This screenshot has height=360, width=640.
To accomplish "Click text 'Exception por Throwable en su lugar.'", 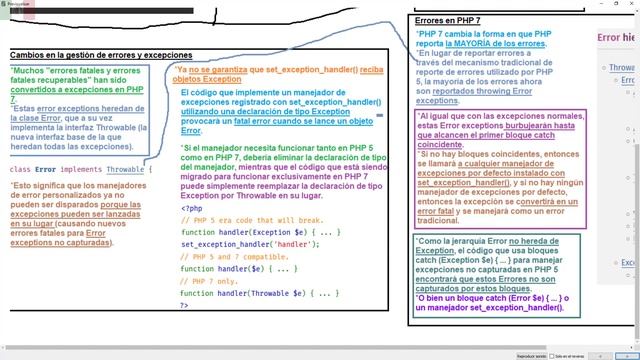I will coord(251,196).
